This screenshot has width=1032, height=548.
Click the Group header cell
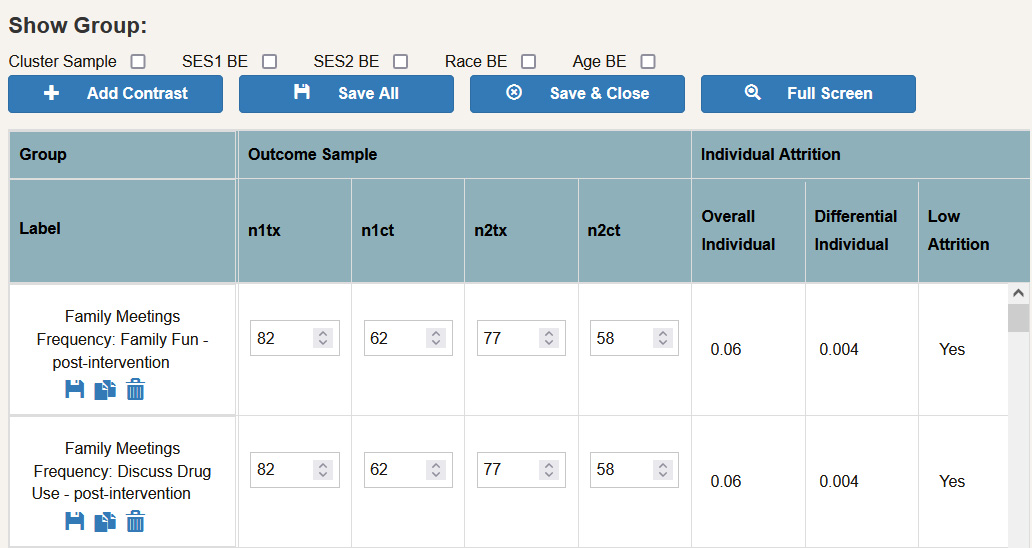(x=122, y=155)
